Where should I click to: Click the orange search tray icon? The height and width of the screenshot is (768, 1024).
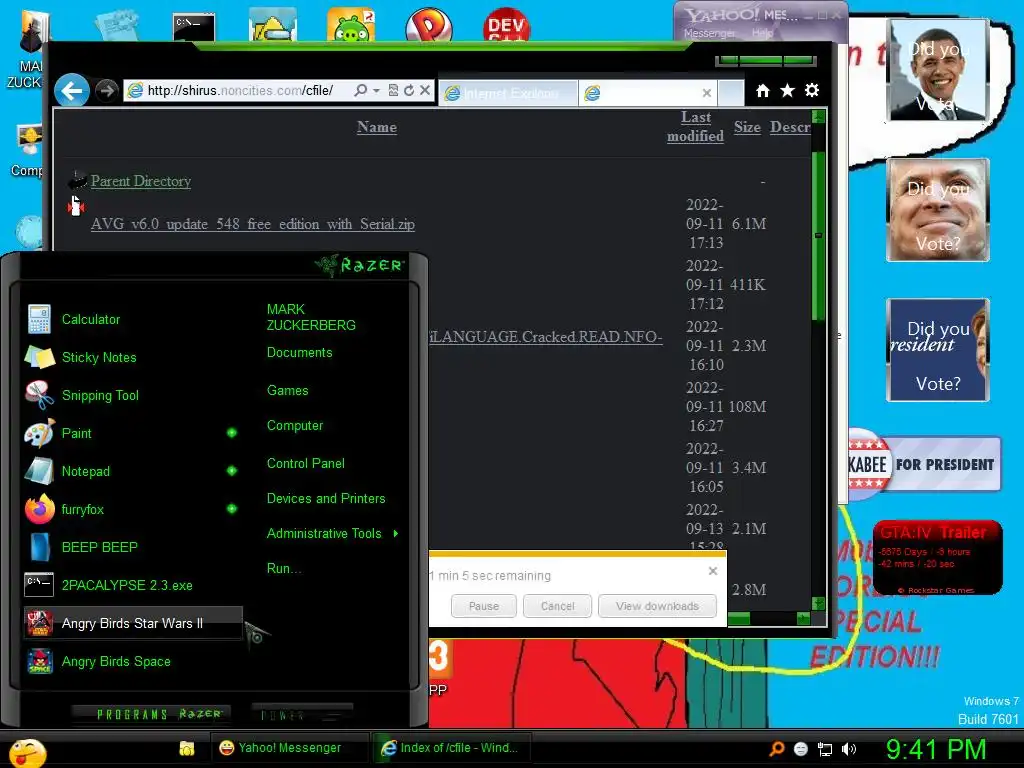[x=777, y=749]
